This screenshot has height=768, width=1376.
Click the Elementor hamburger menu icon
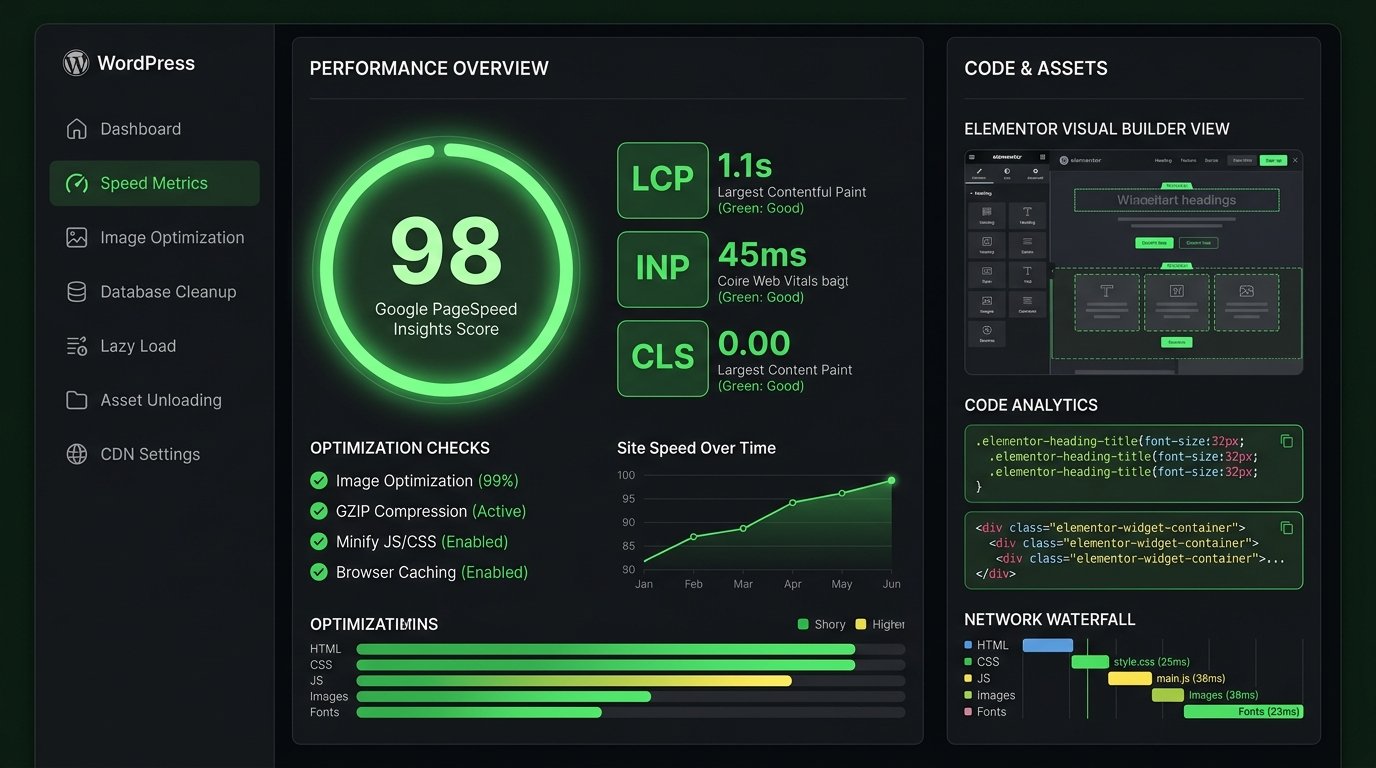(972, 157)
